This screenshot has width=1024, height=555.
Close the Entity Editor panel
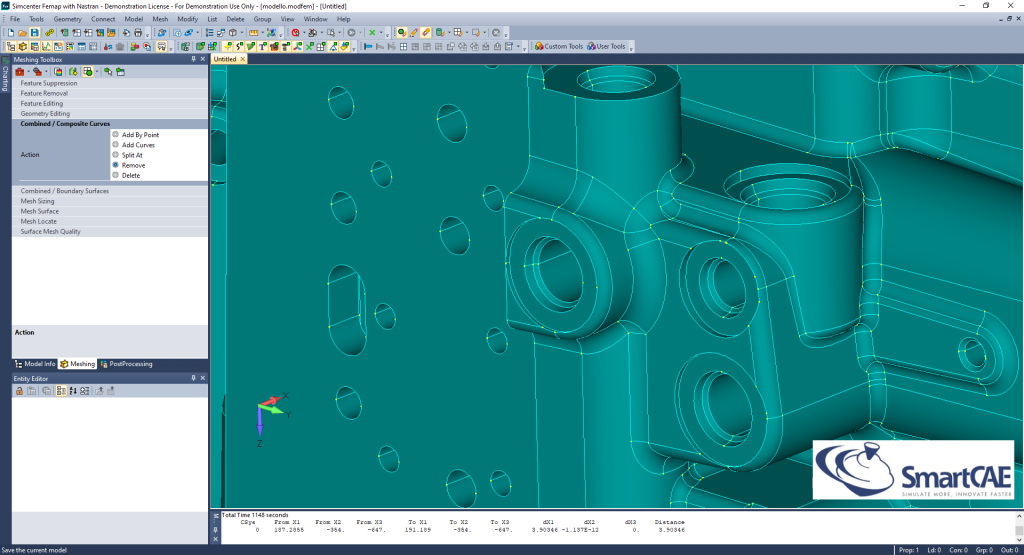point(202,378)
